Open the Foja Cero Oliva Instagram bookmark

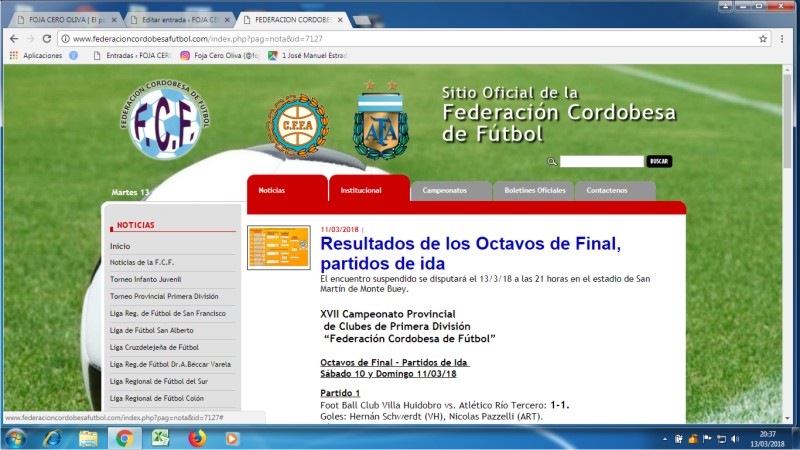220,56
